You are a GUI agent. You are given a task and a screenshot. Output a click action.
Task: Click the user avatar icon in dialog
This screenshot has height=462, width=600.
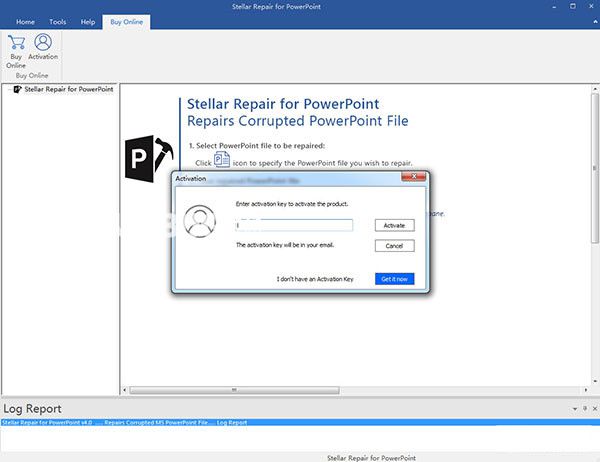pos(199,221)
